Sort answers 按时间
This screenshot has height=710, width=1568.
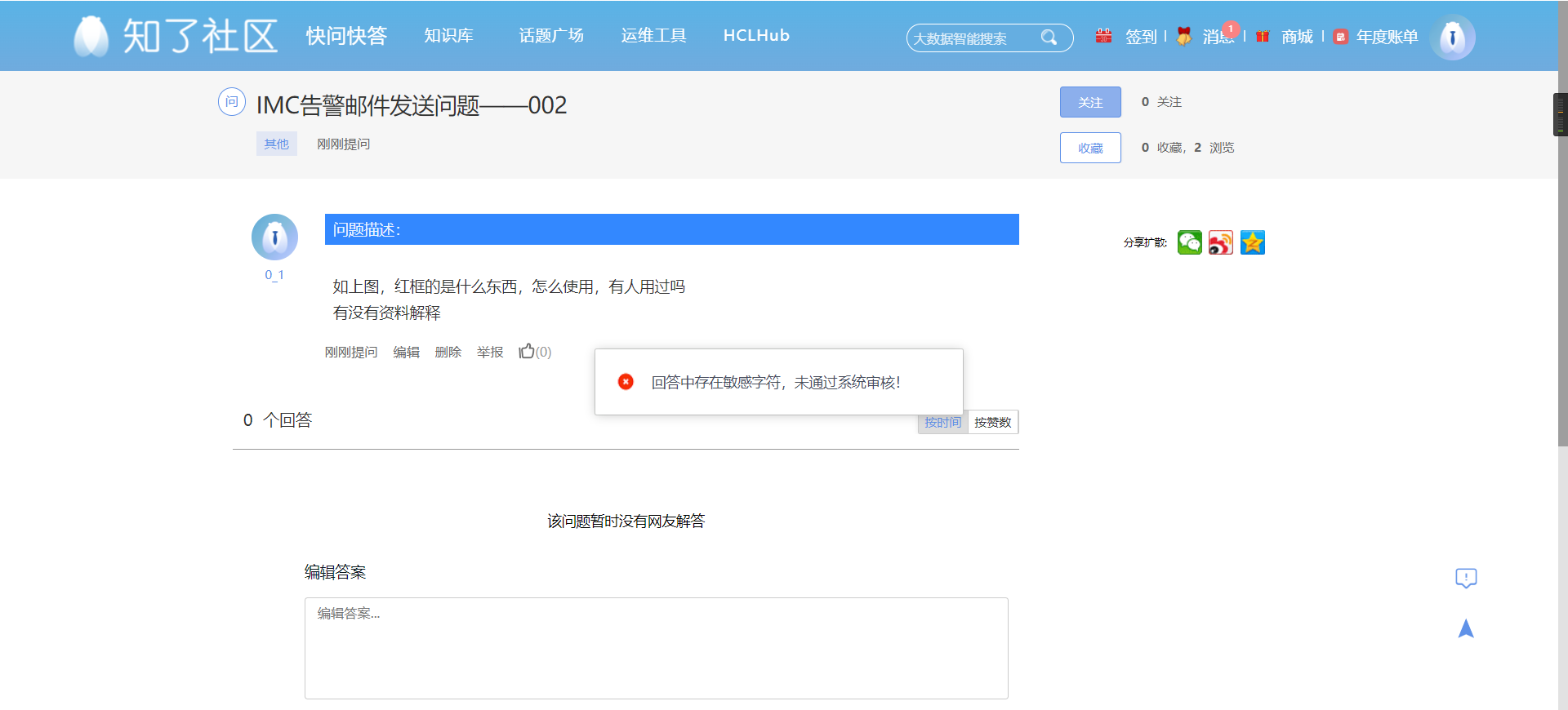(x=942, y=422)
